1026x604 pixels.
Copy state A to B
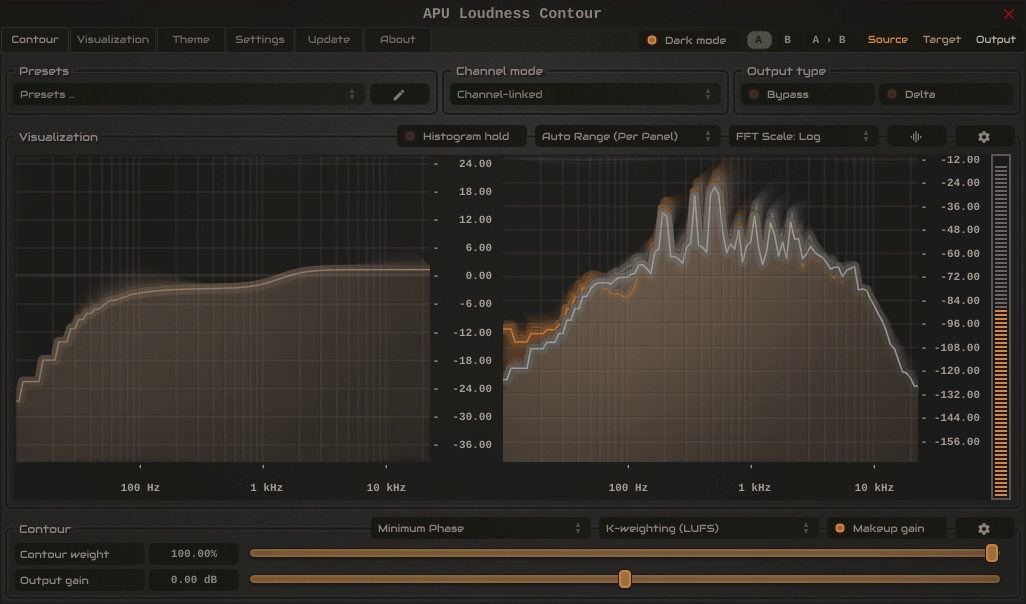(x=828, y=40)
